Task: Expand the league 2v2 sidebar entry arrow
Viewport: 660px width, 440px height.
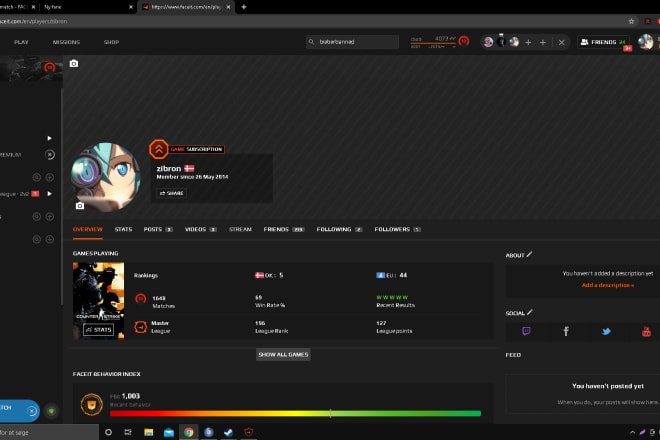Action: tap(49, 194)
